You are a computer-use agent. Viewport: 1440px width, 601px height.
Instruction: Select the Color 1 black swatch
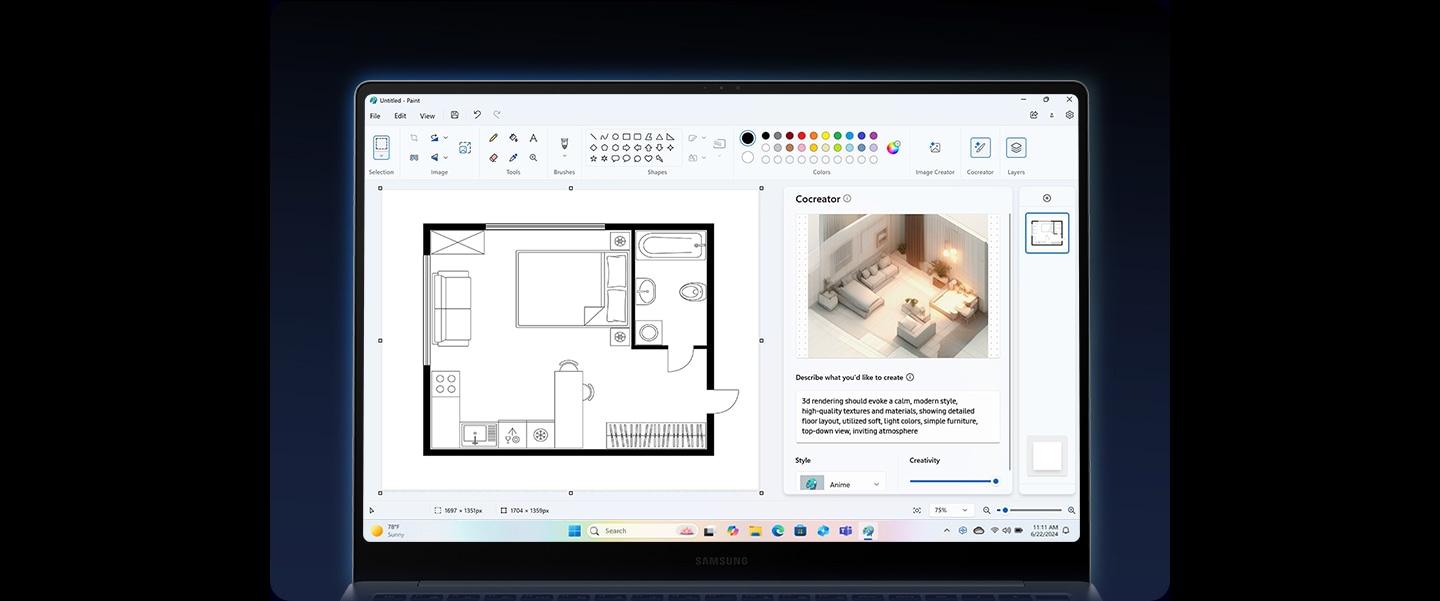(x=748, y=138)
